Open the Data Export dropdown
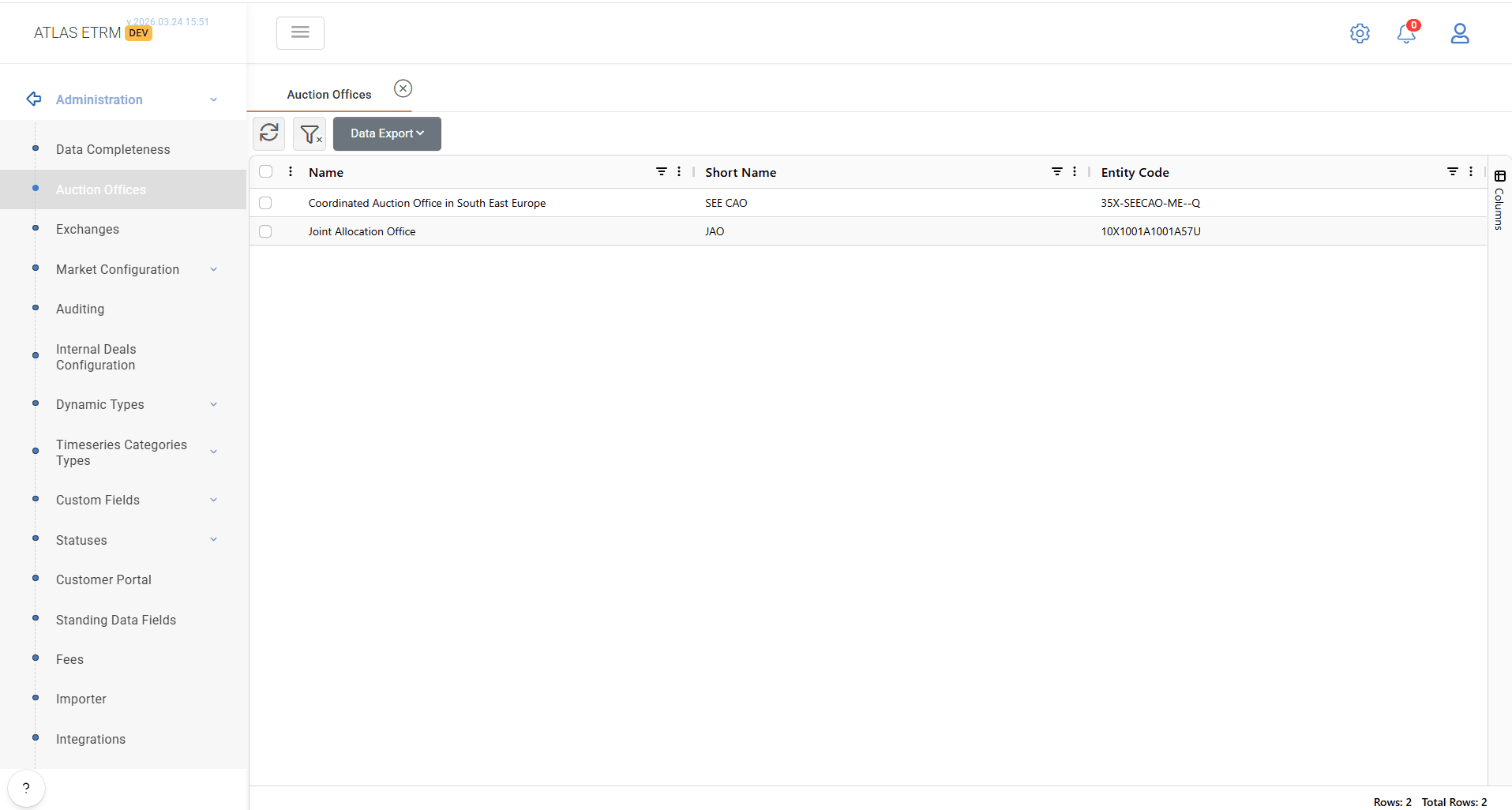Viewport: 1512px width, 810px height. [387, 133]
